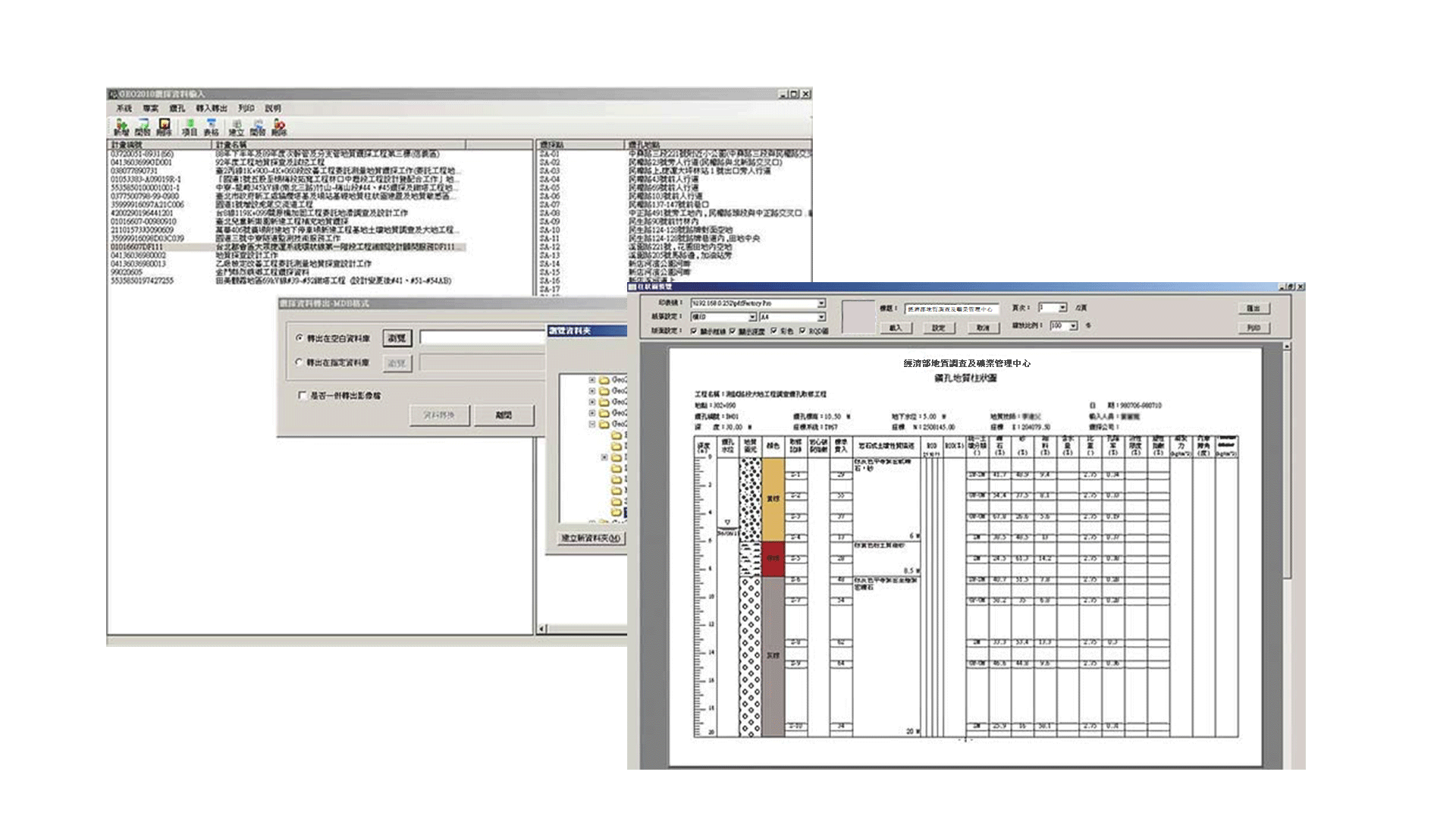Click the blank database path input field

click(x=482, y=338)
